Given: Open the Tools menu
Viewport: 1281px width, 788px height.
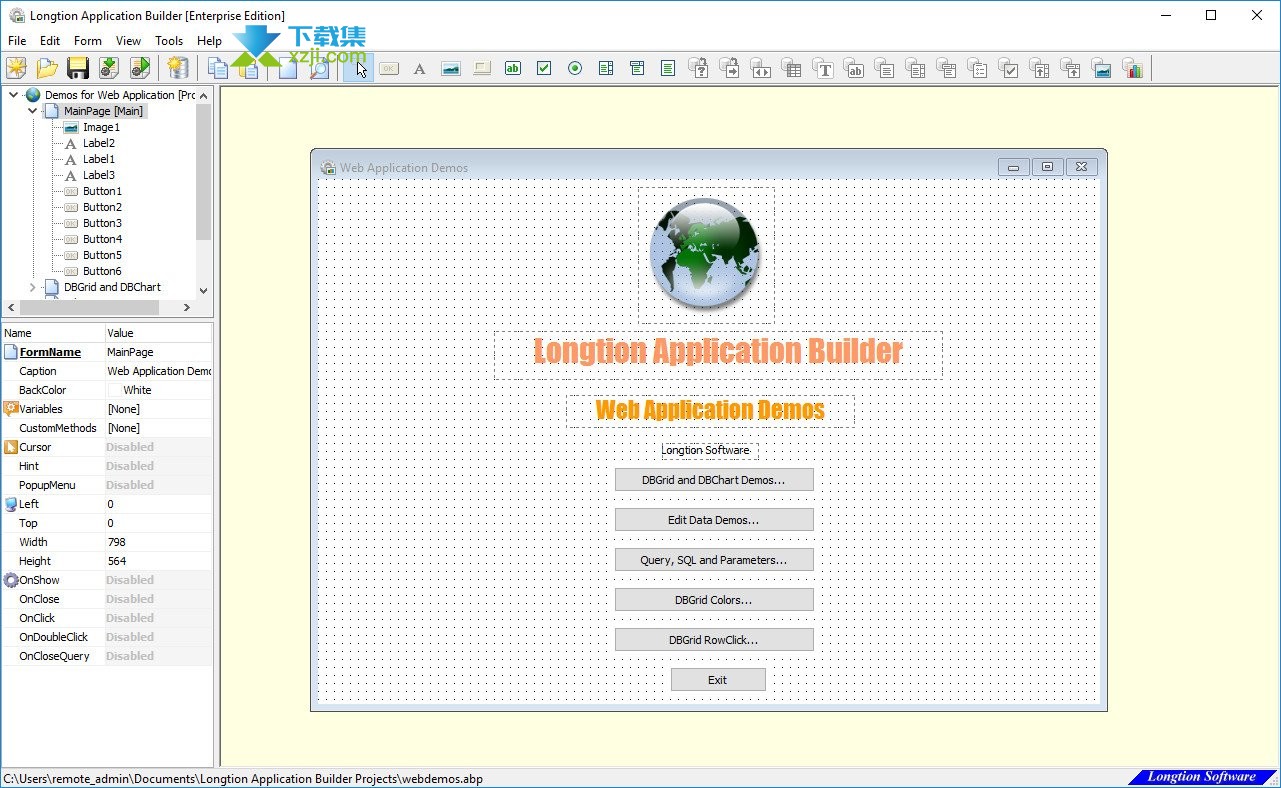Looking at the screenshot, I should (169, 41).
